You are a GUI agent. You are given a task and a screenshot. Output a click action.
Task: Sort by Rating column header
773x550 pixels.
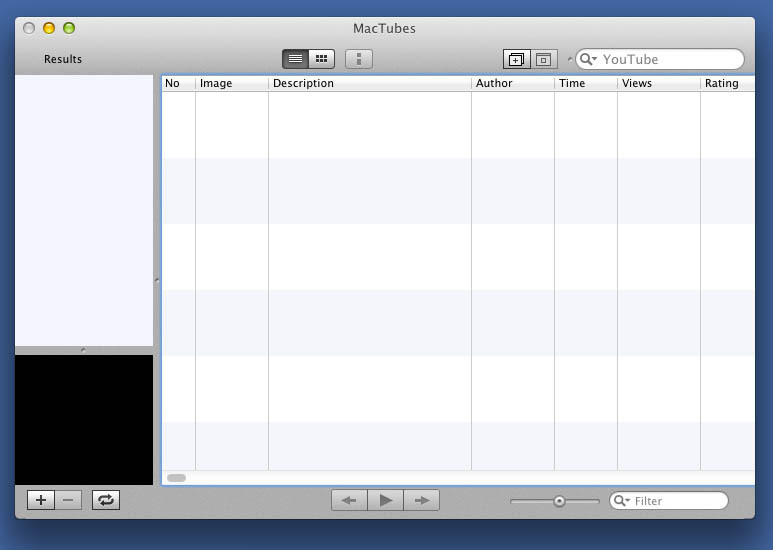[x=727, y=83]
